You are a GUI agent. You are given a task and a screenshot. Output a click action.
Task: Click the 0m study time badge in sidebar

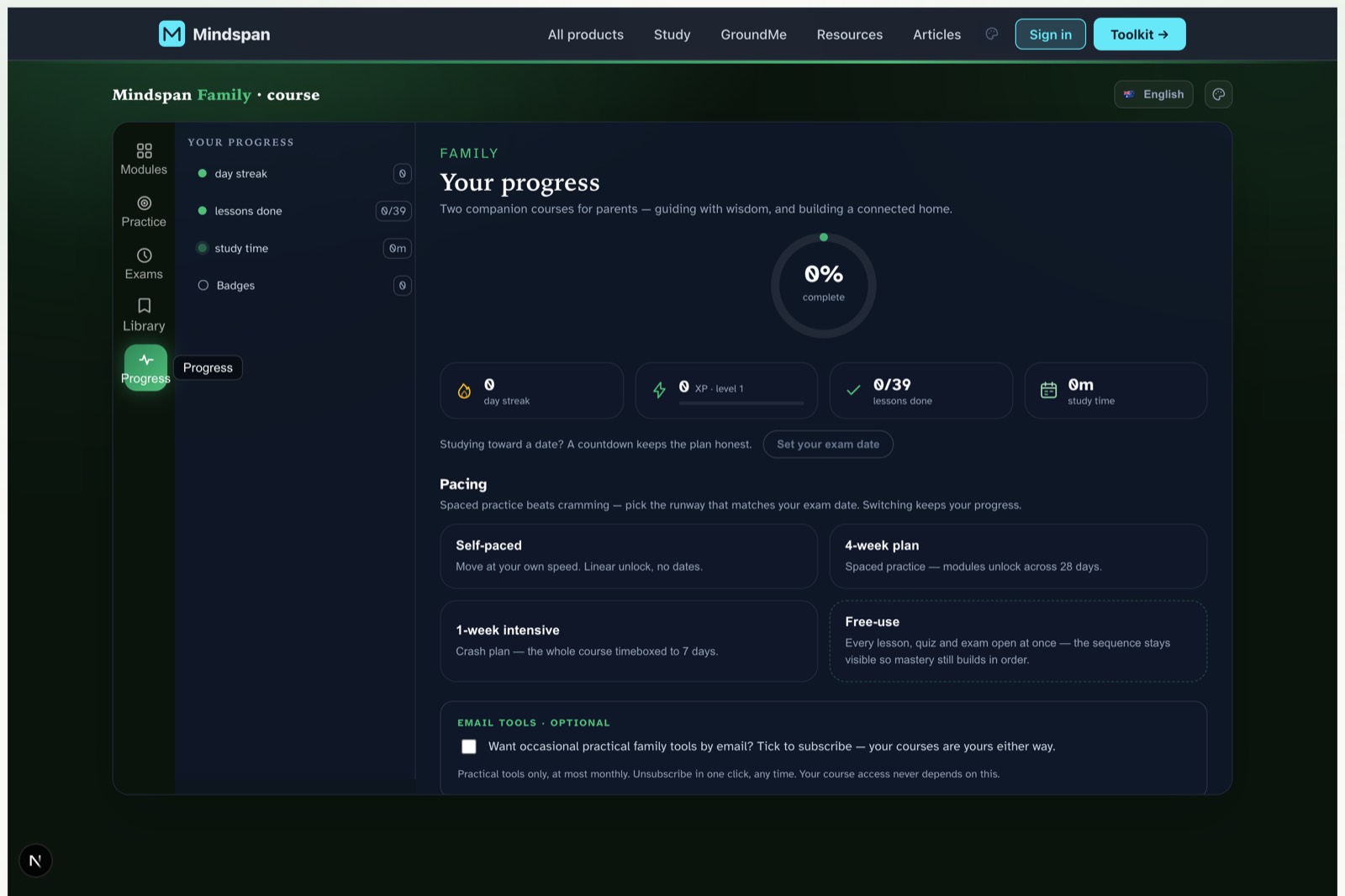pyautogui.click(x=398, y=248)
